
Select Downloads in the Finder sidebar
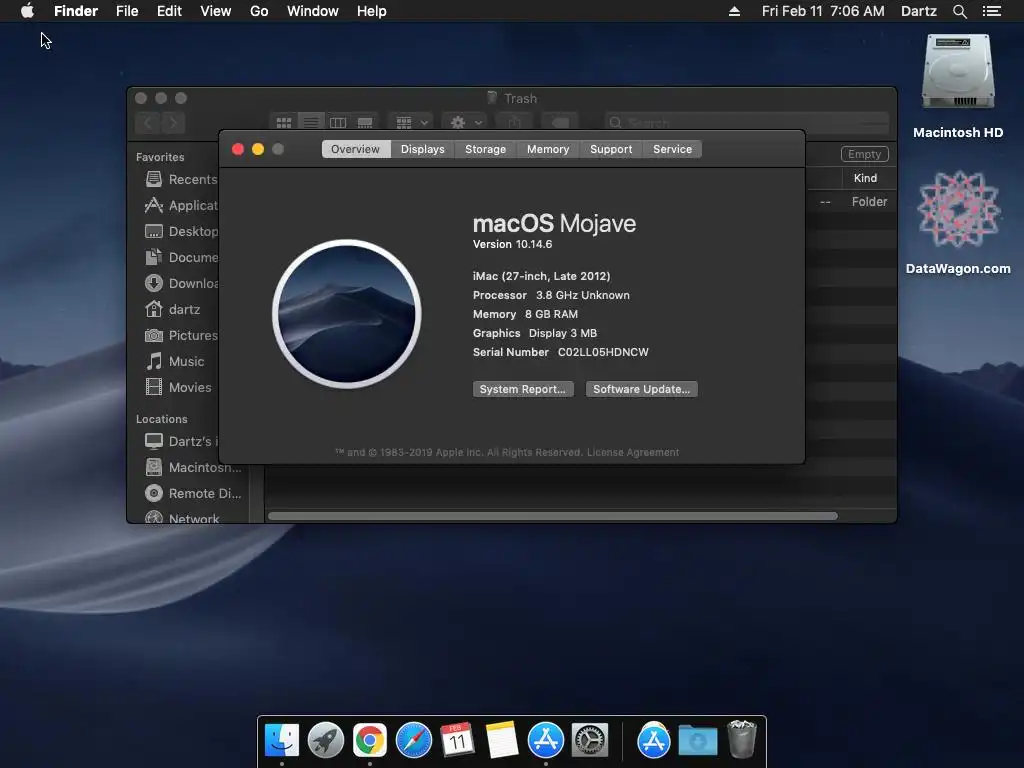click(x=181, y=283)
